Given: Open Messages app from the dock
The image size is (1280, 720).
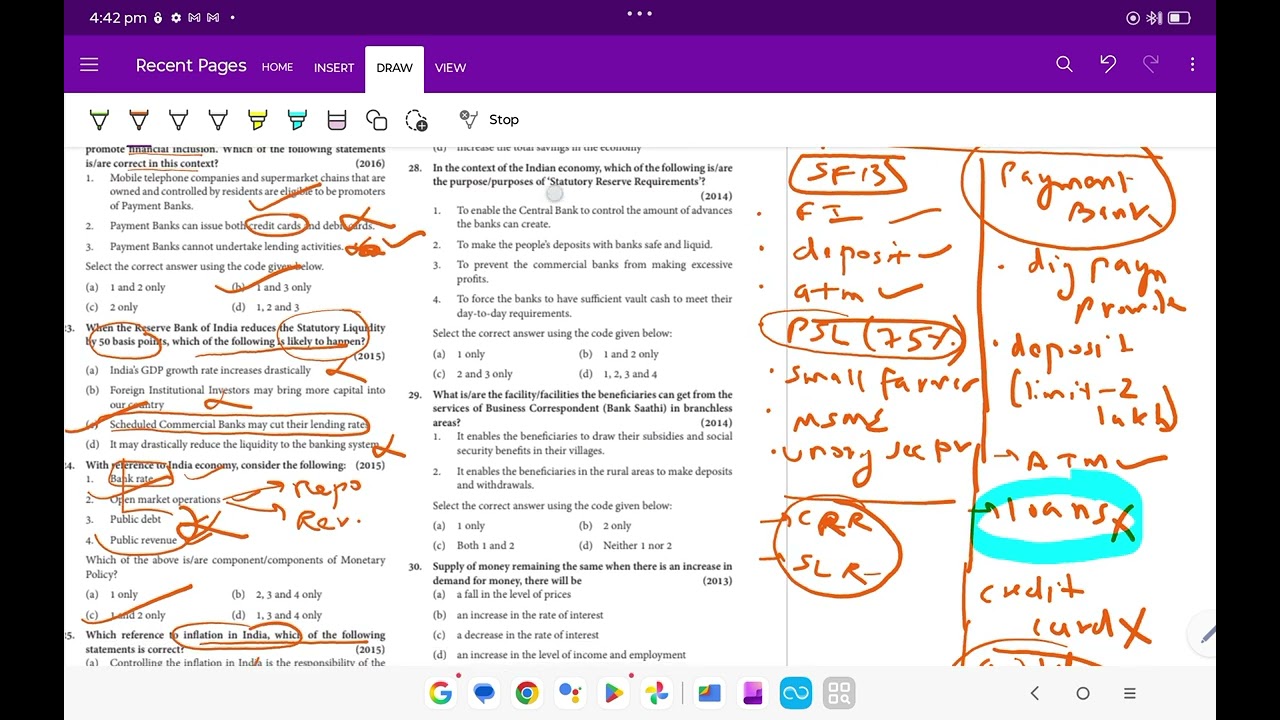Looking at the screenshot, I should 484,693.
